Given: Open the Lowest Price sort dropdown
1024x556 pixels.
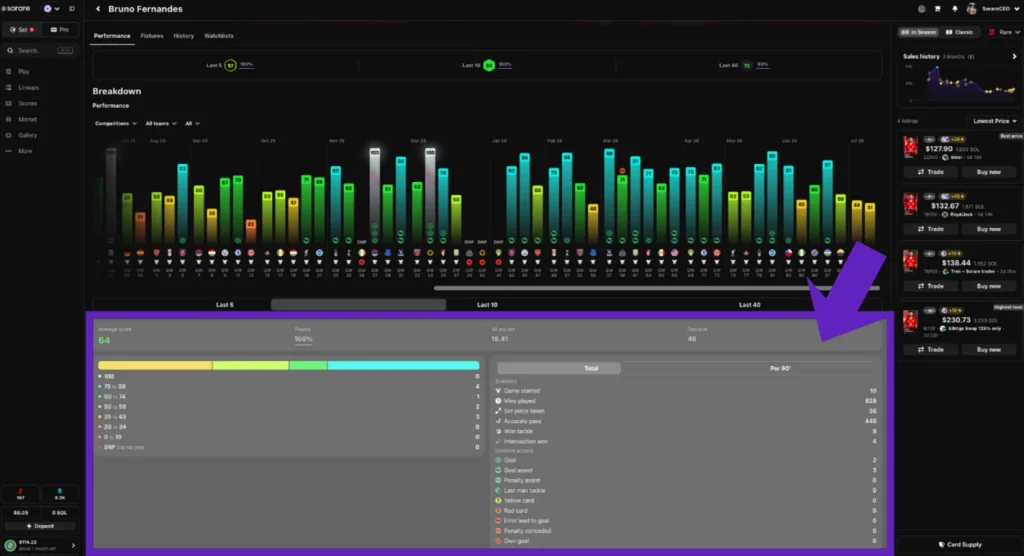Looking at the screenshot, I should click(995, 121).
